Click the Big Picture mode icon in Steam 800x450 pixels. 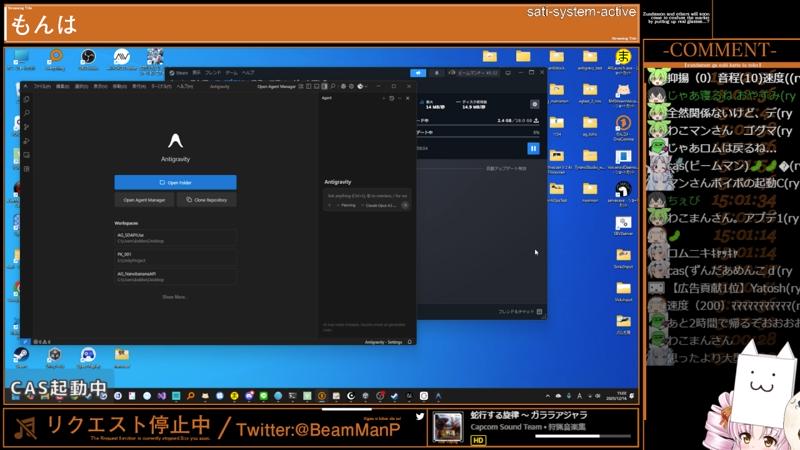click(x=508, y=73)
